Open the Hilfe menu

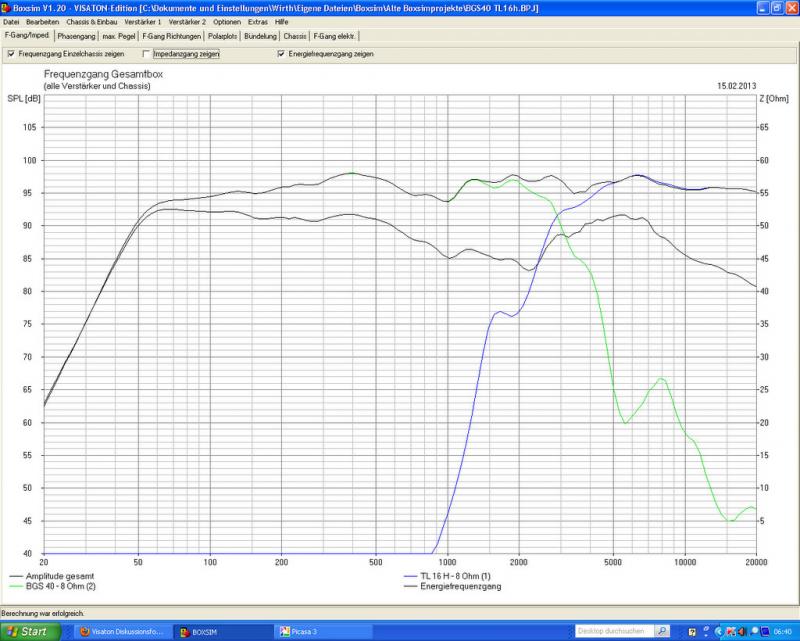pos(282,21)
